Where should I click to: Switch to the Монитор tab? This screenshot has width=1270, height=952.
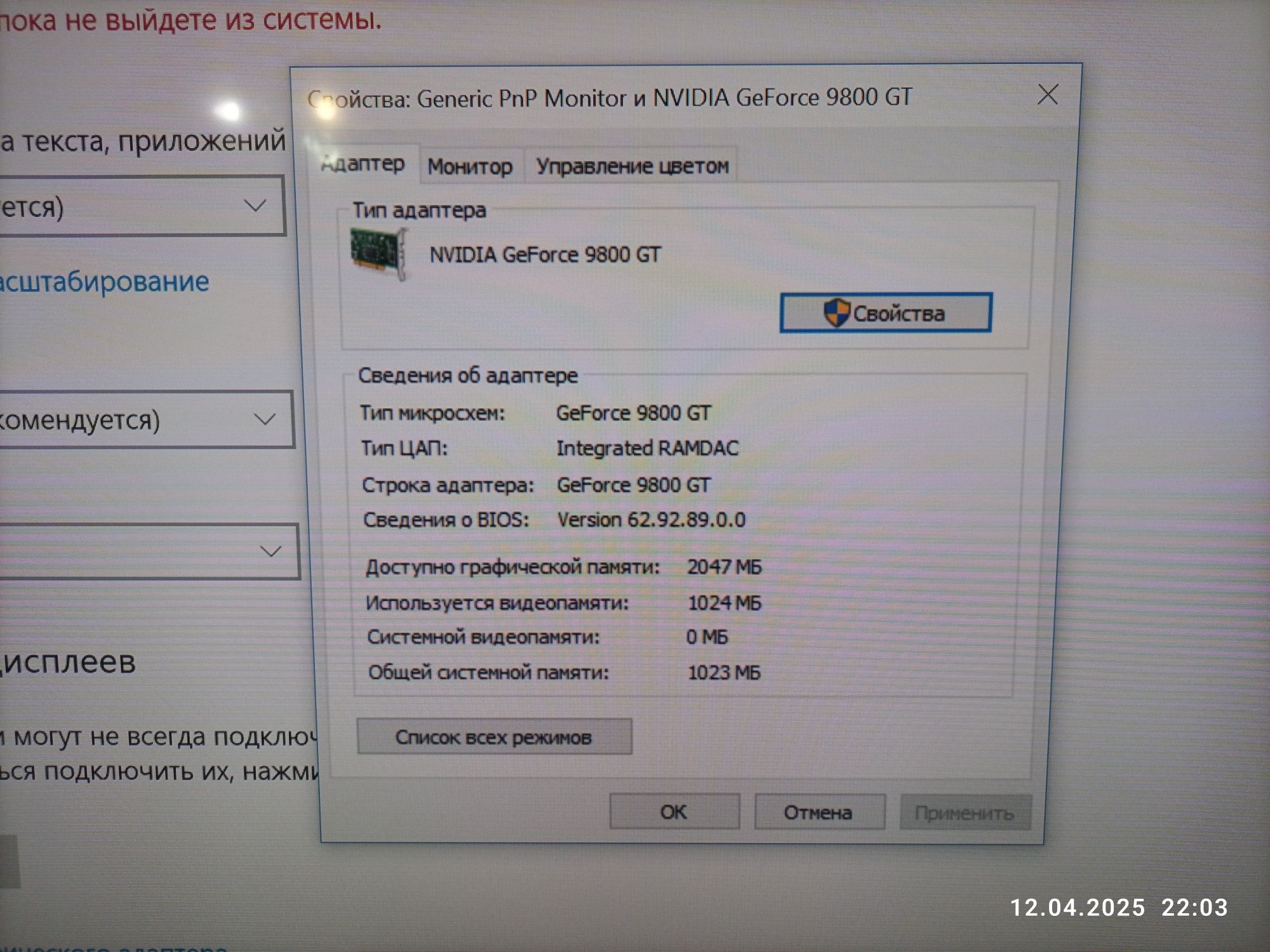pyautogui.click(x=470, y=166)
